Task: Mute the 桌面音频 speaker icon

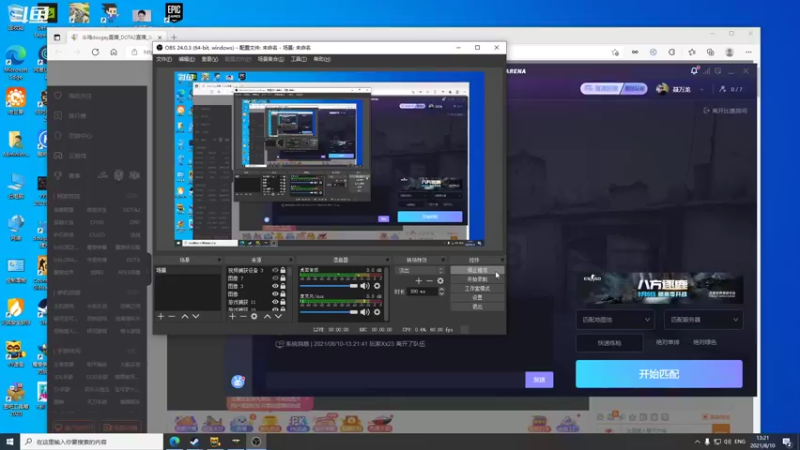Action: [365, 286]
